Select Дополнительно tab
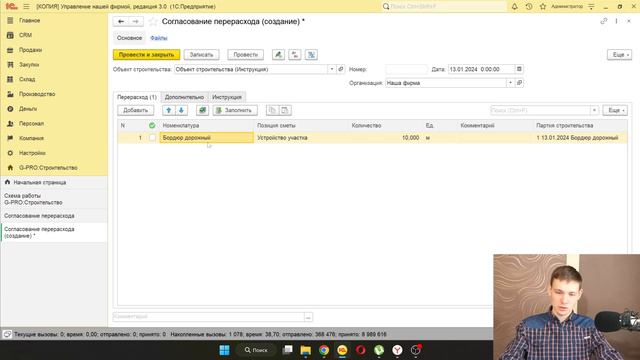Viewport: 640px width, 360px height. point(184,97)
